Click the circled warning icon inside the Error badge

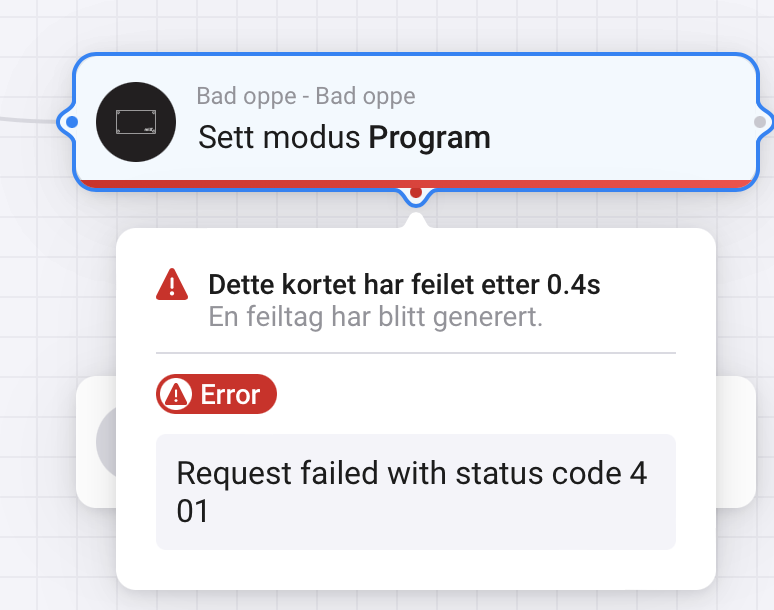176,394
